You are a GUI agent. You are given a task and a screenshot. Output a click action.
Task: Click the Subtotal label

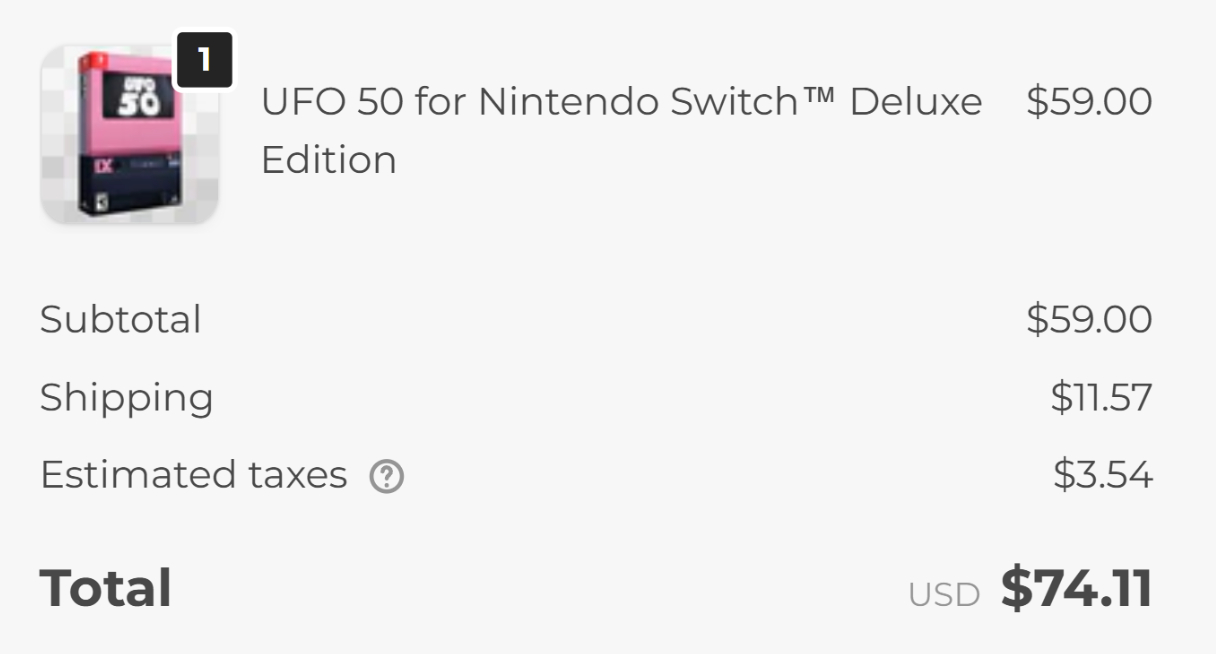pyautogui.click(x=120, y=320)
